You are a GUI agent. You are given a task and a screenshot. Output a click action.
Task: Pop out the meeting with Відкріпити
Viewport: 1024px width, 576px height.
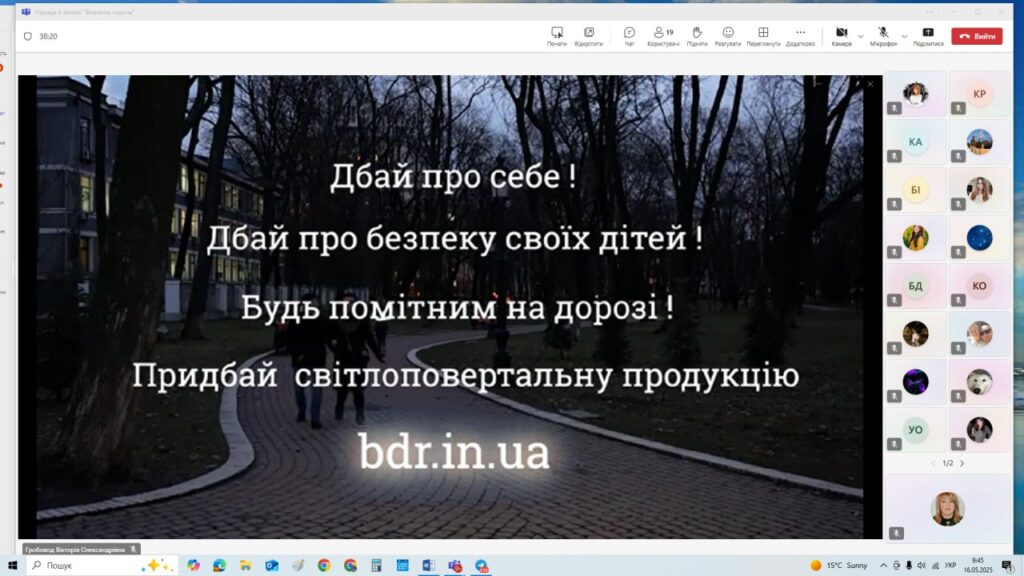pos(588,36)
